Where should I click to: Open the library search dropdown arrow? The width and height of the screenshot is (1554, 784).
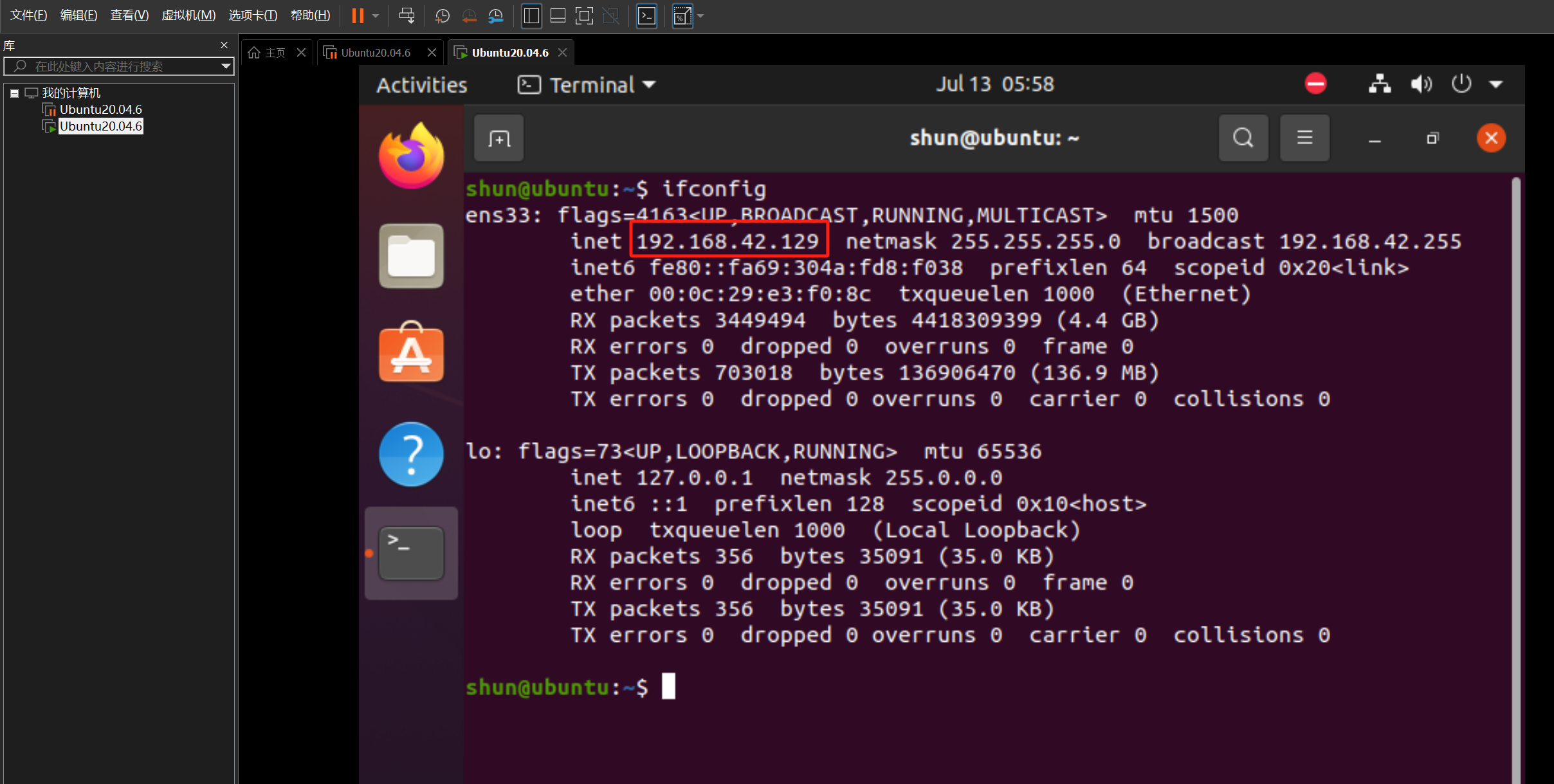click(226, 66)
